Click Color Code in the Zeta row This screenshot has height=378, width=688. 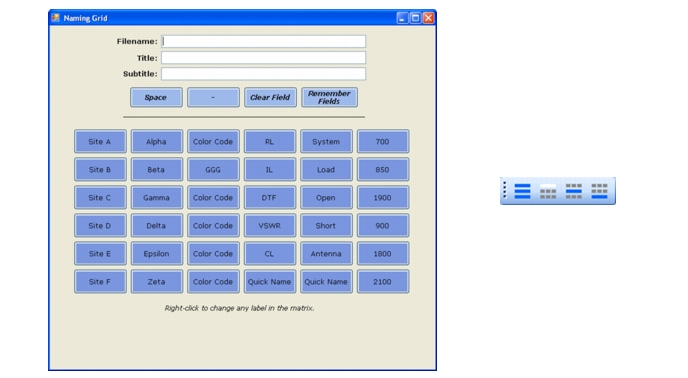[x=213, y=282]
